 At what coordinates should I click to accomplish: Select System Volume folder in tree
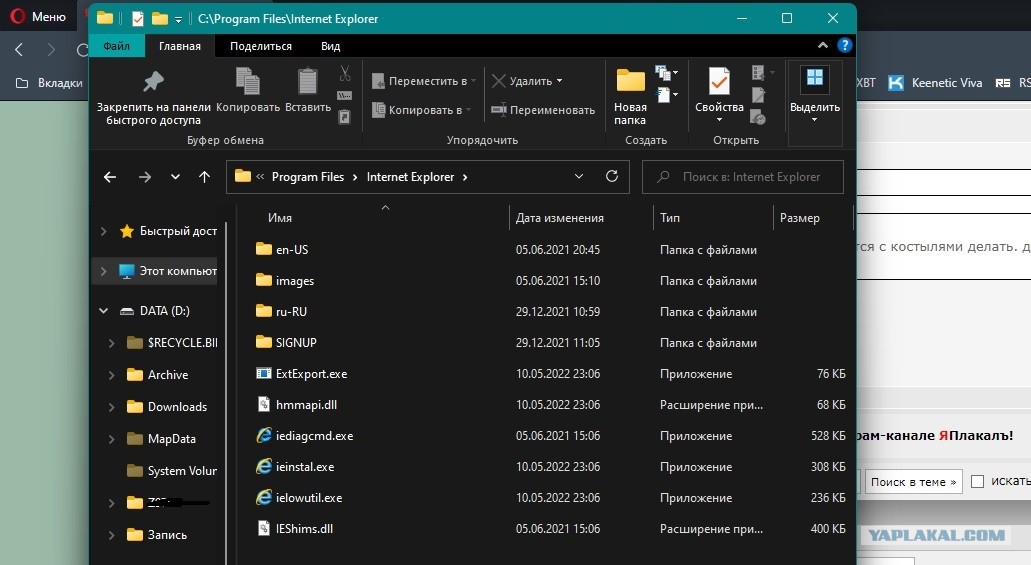click(172, 471)
